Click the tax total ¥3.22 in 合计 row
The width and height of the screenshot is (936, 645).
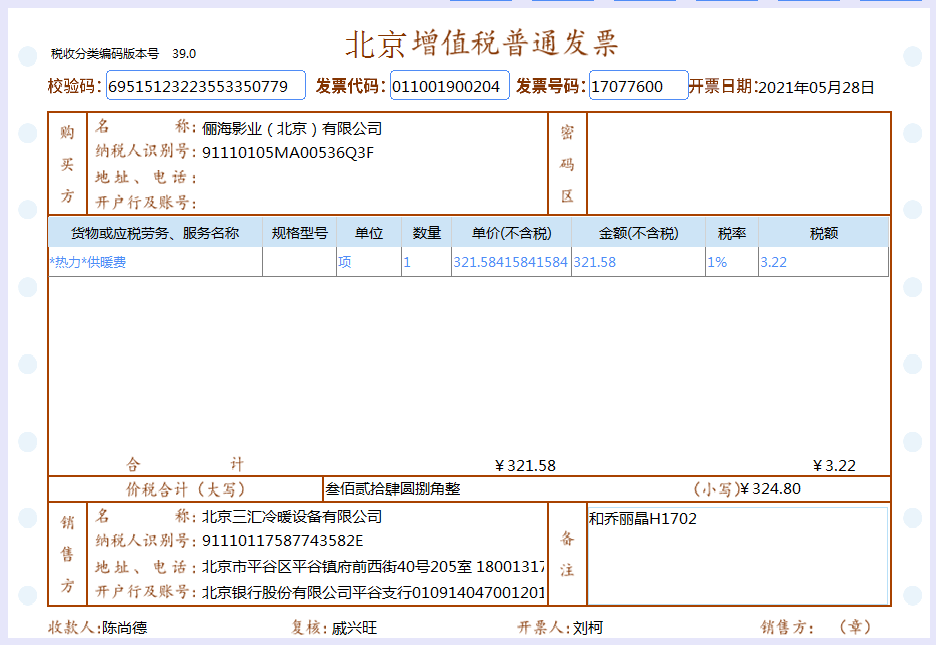[x=835, y=465]
